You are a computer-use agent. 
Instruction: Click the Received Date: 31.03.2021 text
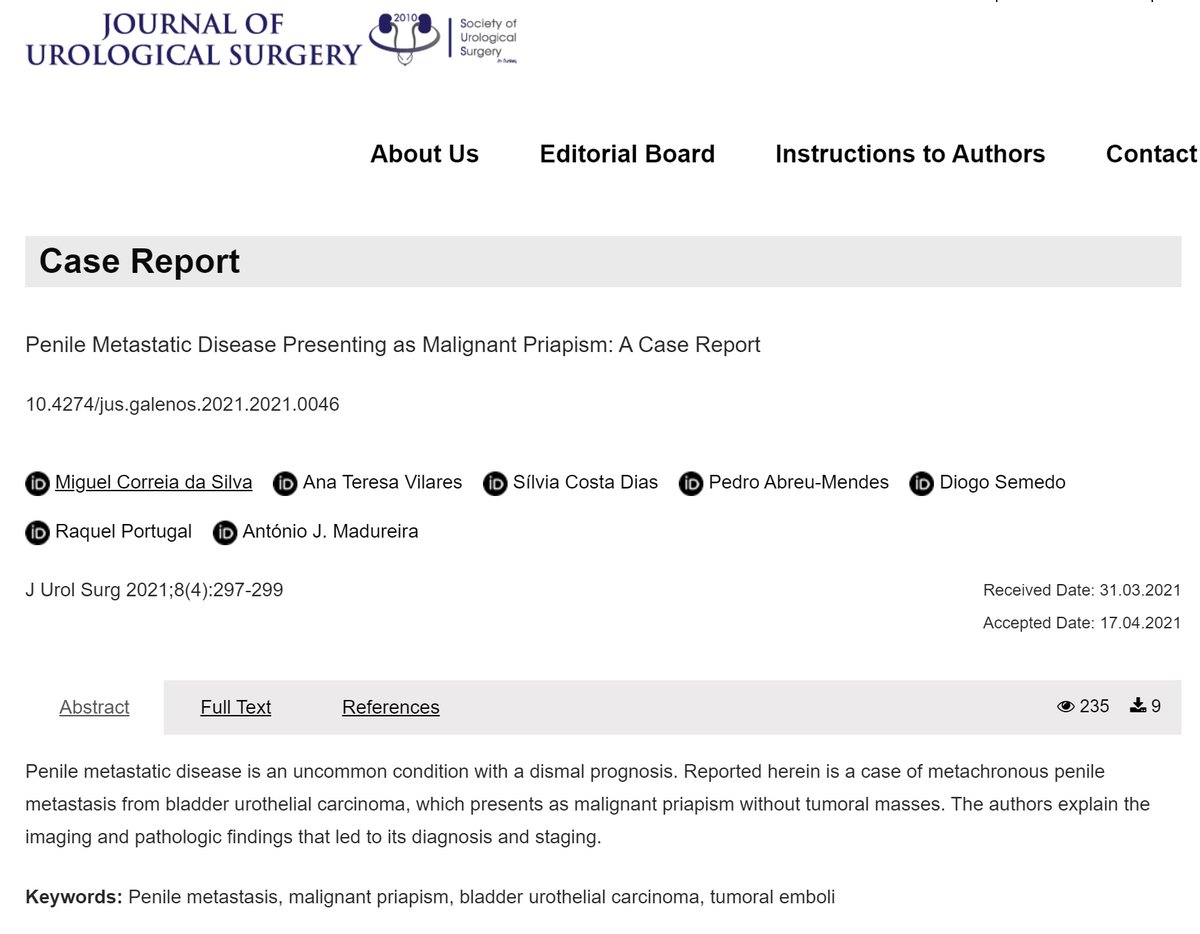click(x=1082, y=590)
